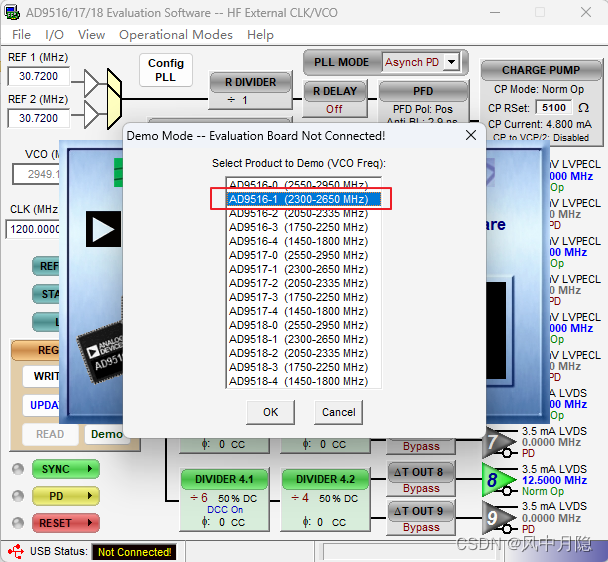The width and height of the screenshot is (608, 562).
Task: Open the Operational Modes menu
Action: click(176, 35)
